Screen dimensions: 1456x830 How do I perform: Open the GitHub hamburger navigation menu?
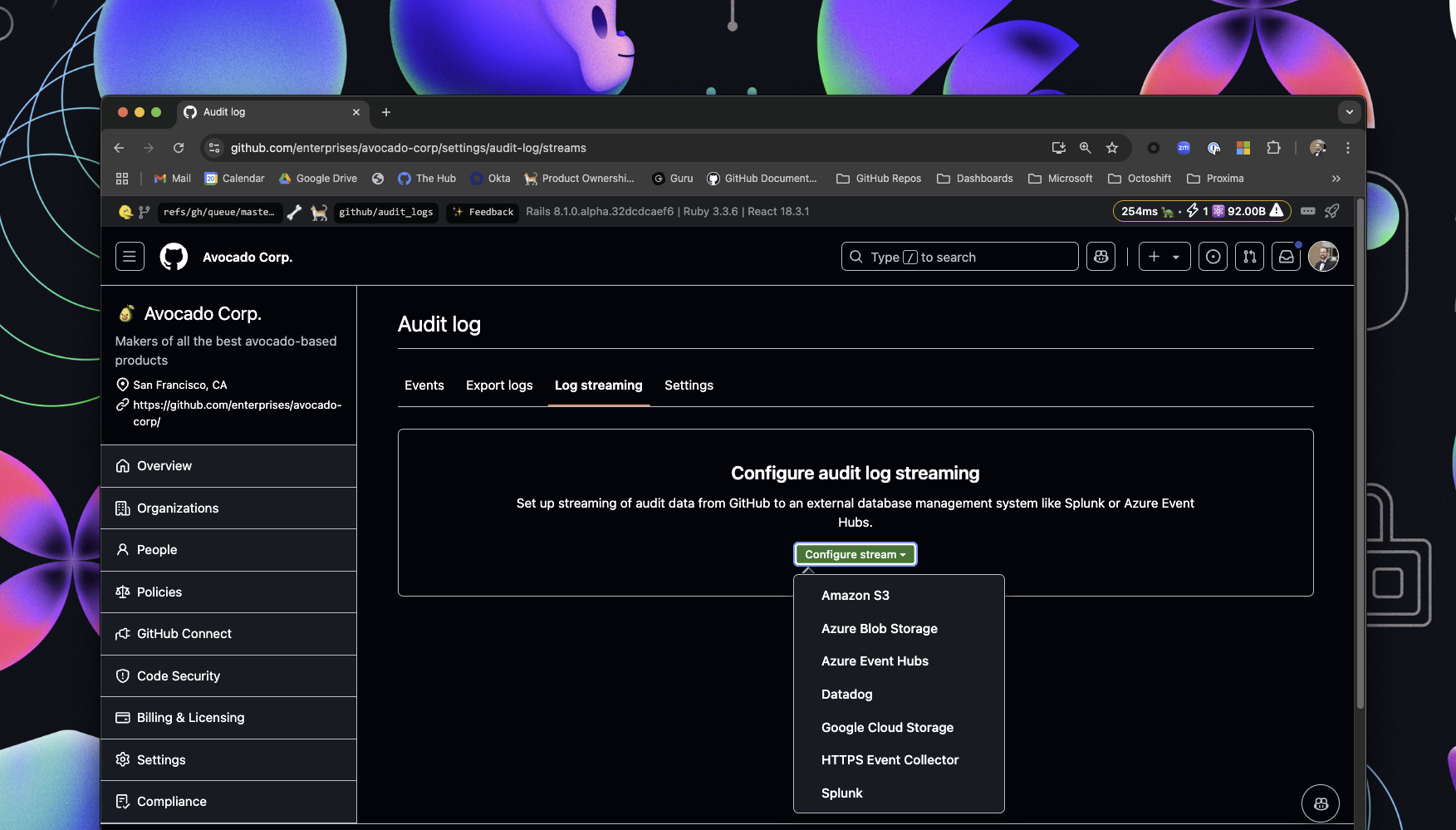tap(130, 257)
